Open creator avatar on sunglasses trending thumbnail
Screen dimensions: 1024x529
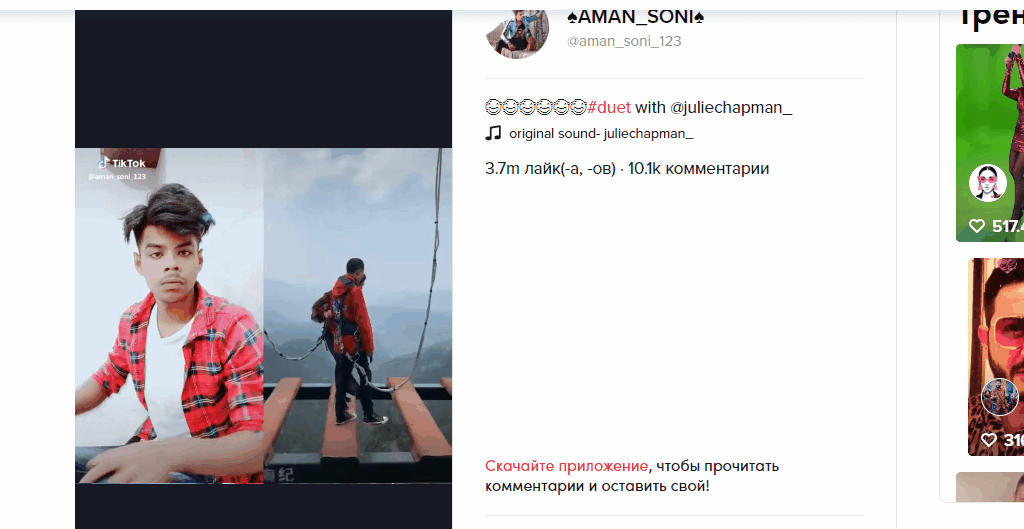[x=1000, y=396]
